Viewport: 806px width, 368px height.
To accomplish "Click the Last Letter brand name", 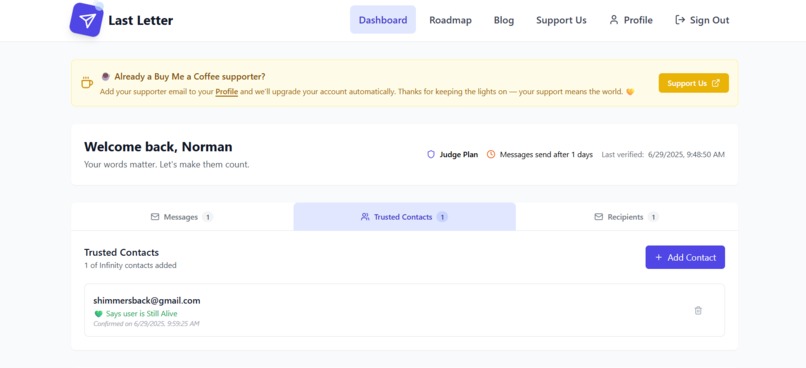I will (x=140, y=21).
